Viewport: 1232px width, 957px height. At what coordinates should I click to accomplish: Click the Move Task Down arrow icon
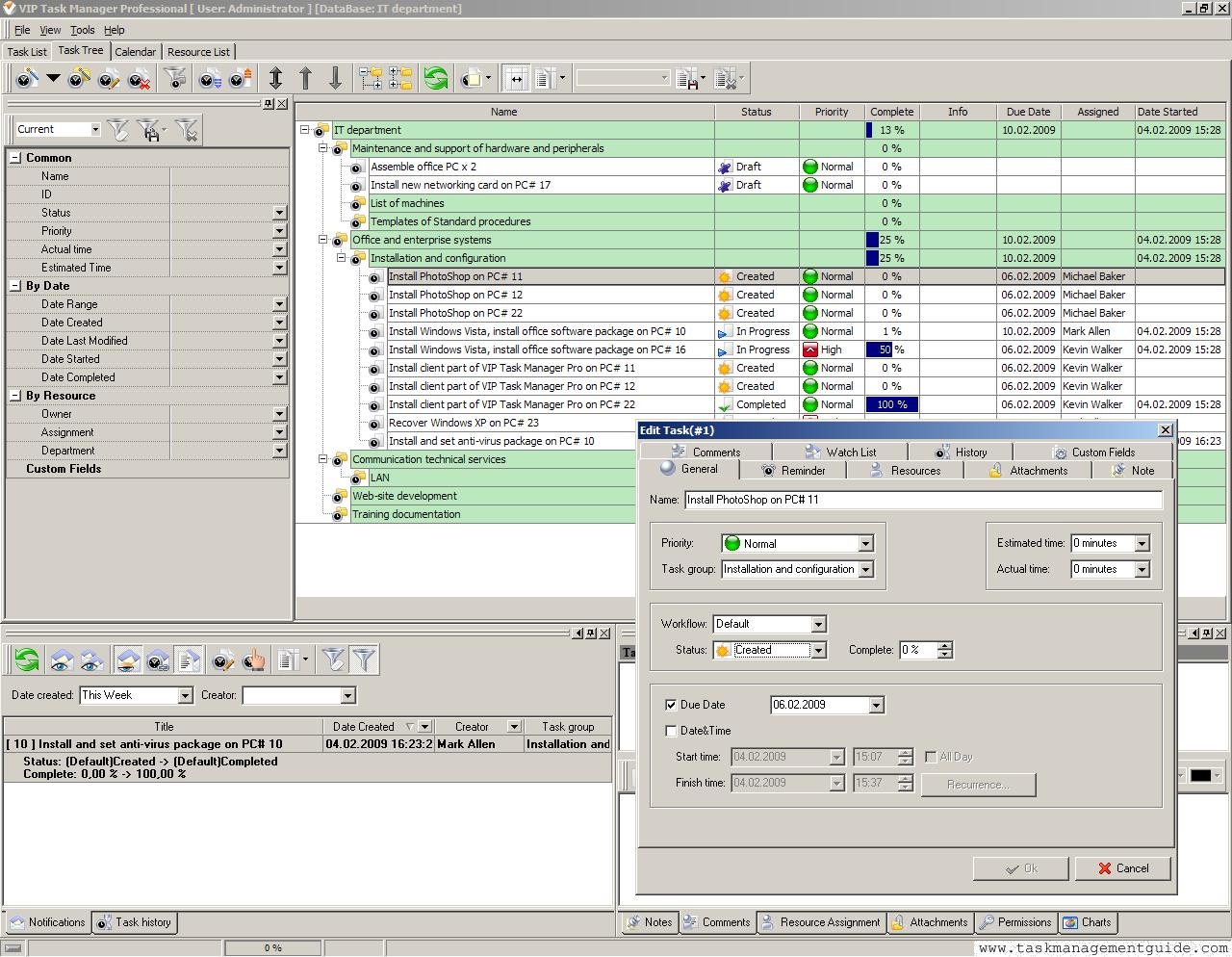(335, 79)
